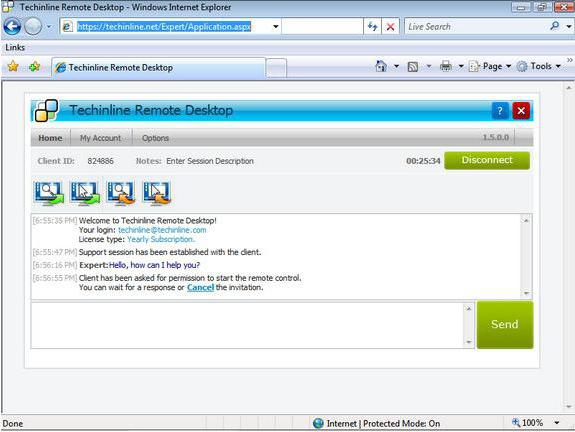Click the Links toolbar label

(x=15, y=47)
